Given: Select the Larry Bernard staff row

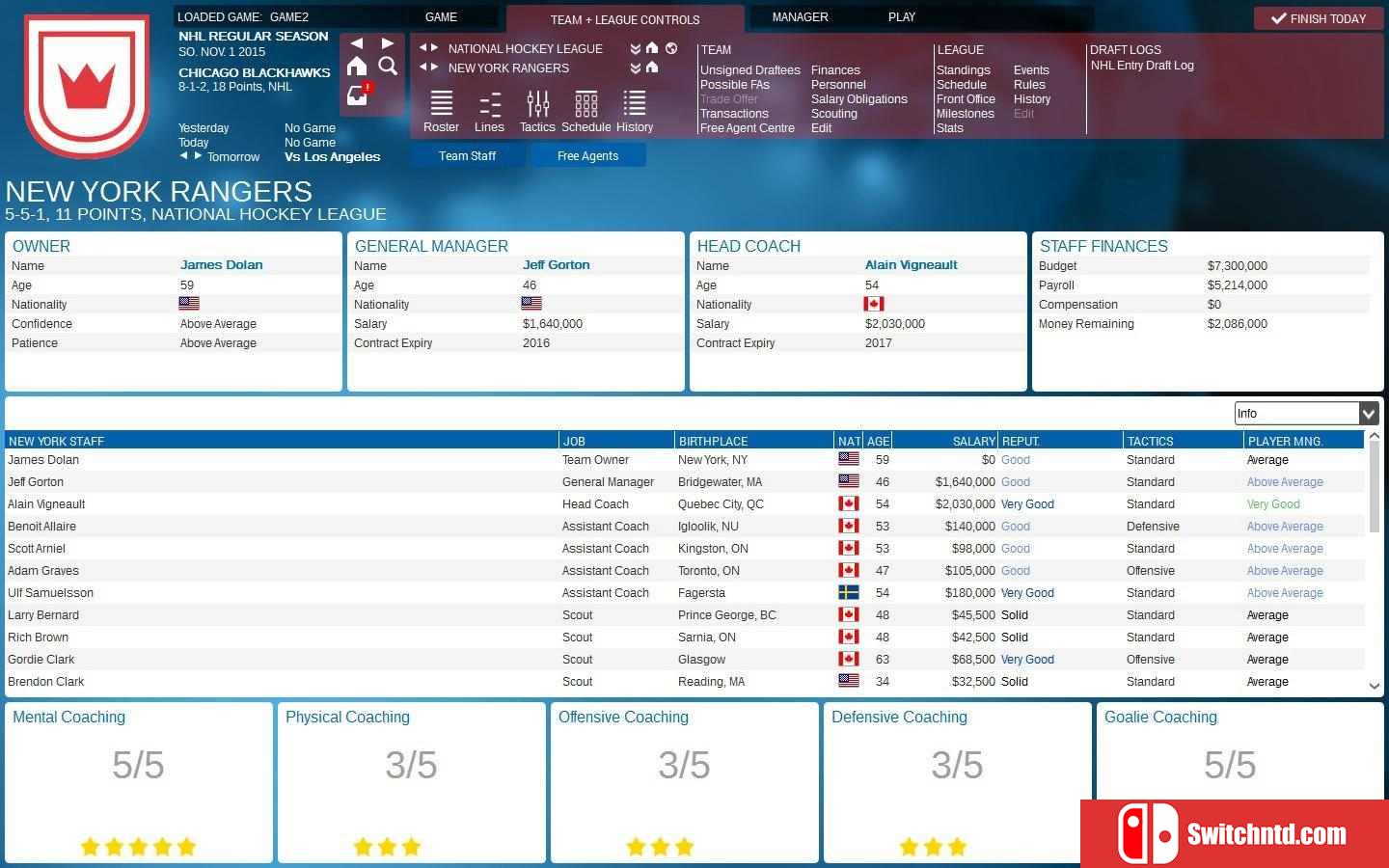Looking at the screenshot, I should pos(685,615).
